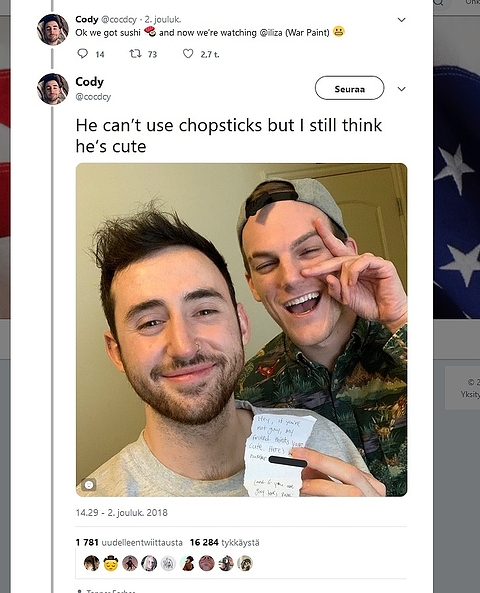Click first liker avatar in row

pyautogui.click(x=92, y=563)
